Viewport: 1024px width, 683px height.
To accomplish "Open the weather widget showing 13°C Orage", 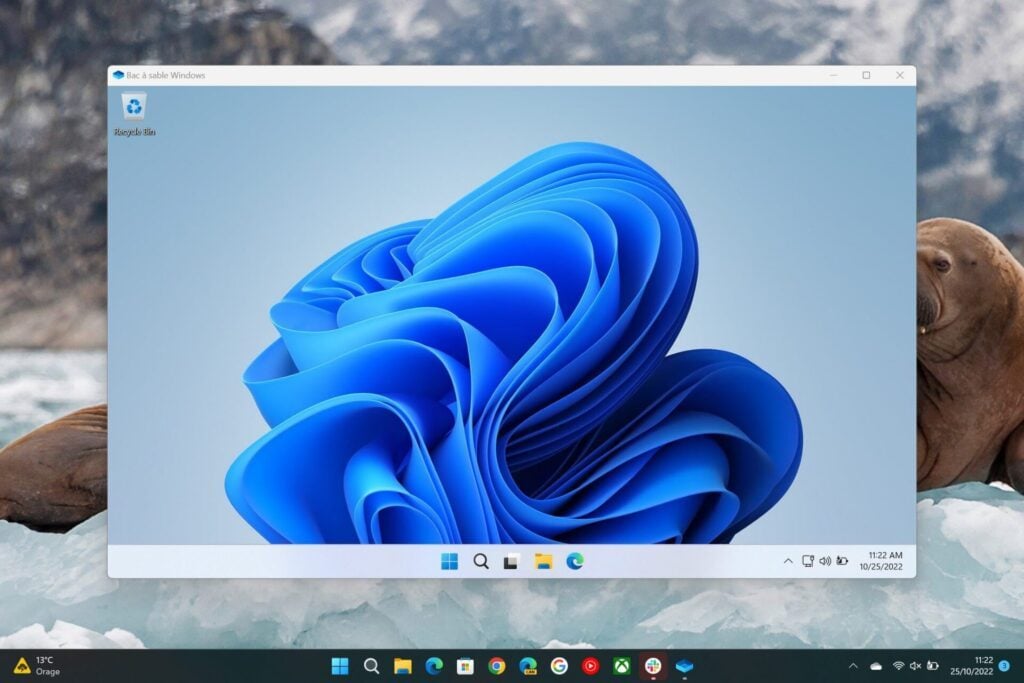I will [x=37, y=666].
